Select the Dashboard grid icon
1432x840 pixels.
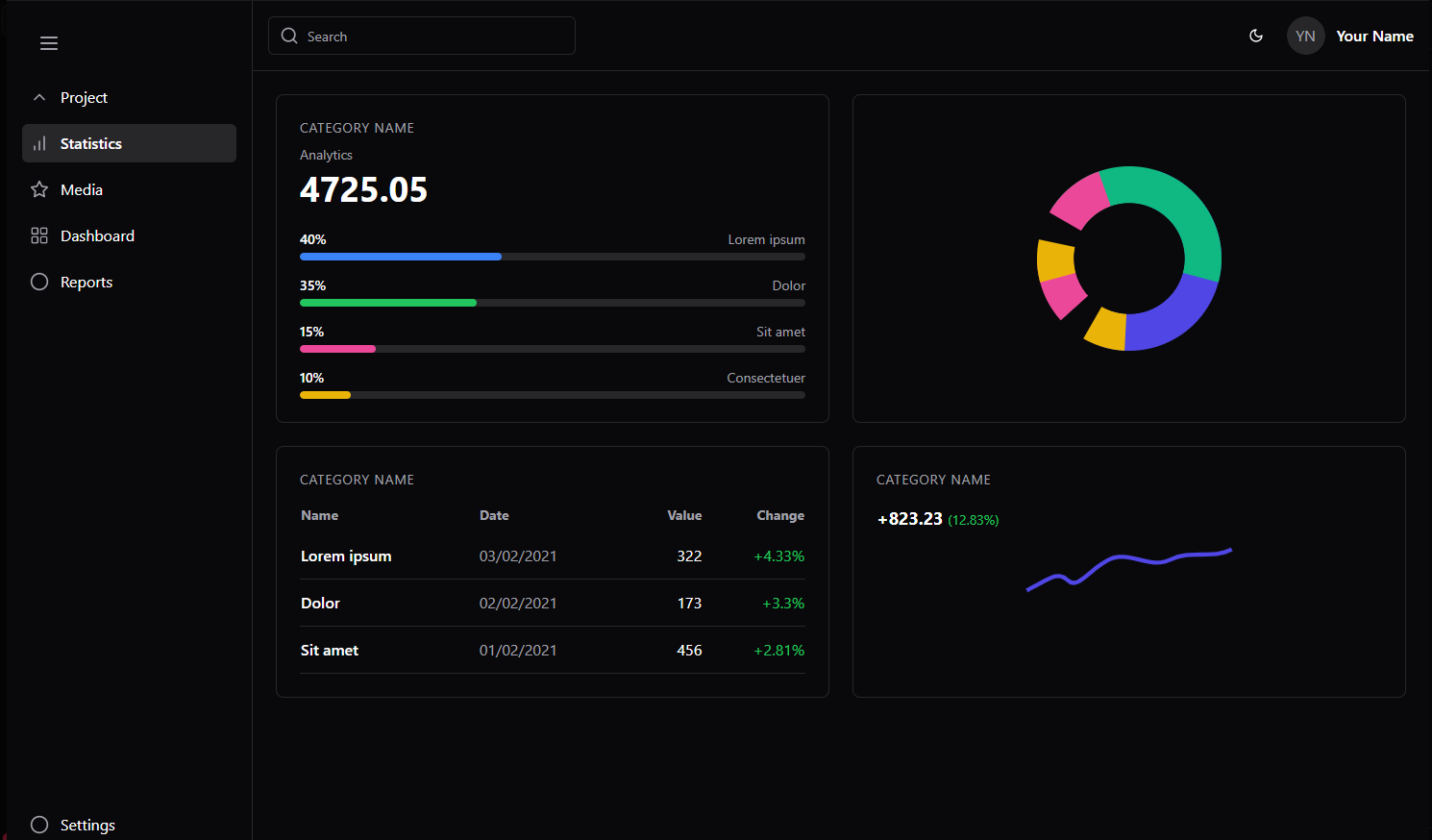pyautogui.click(x=38, y=235)
